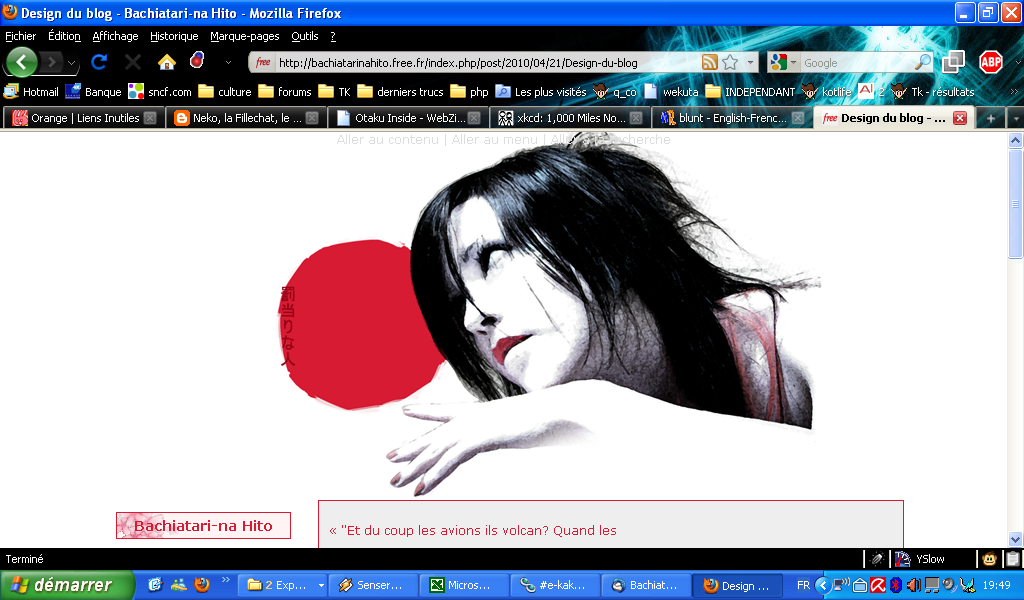
Task: Open the Fichier menu
Action: click(x=21, y=36)
